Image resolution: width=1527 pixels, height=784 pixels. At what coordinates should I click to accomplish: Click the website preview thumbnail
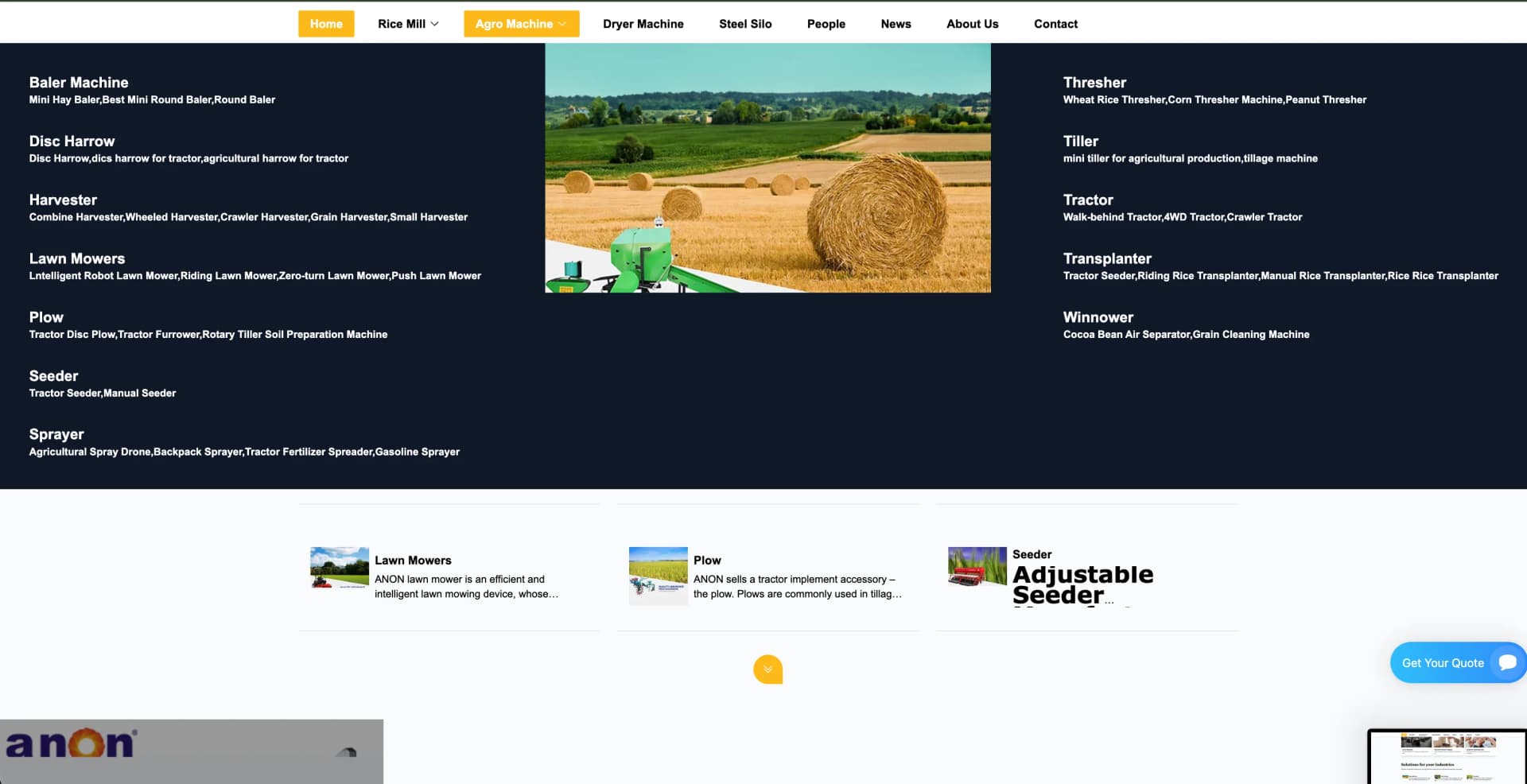point(1447,757)
